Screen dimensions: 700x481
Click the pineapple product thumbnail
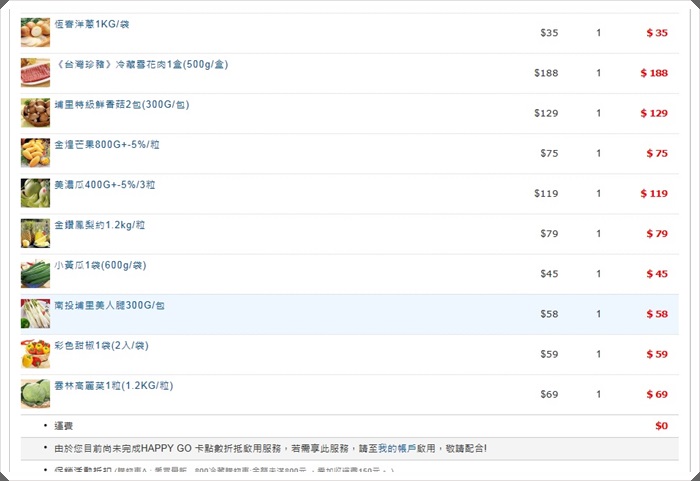(x=35, y=233)
